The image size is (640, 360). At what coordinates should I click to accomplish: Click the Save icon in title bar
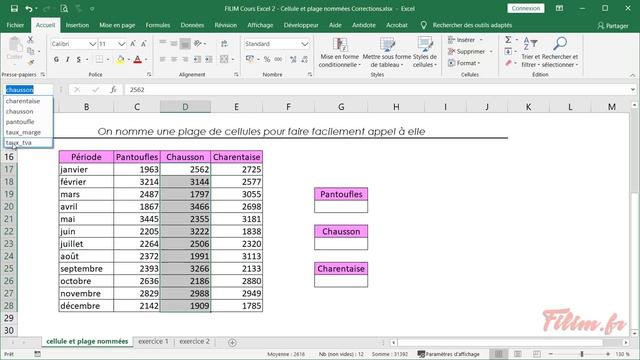(14, 9)
